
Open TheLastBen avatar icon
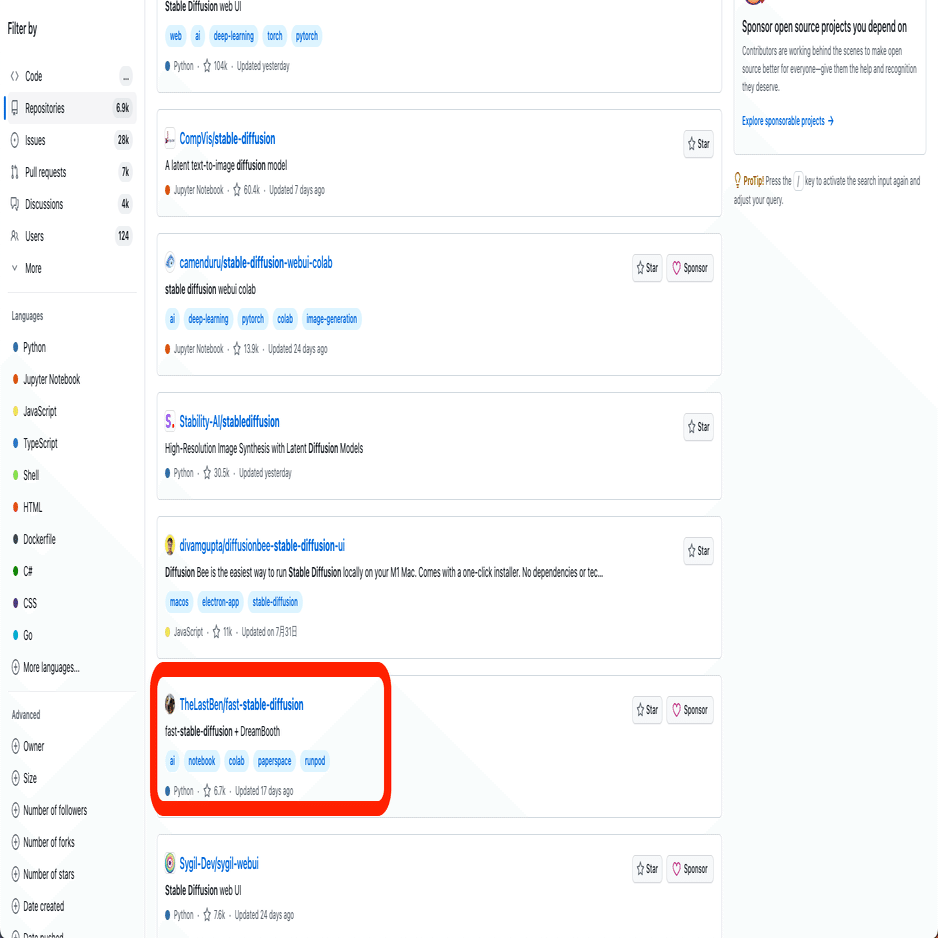[170, 704]
